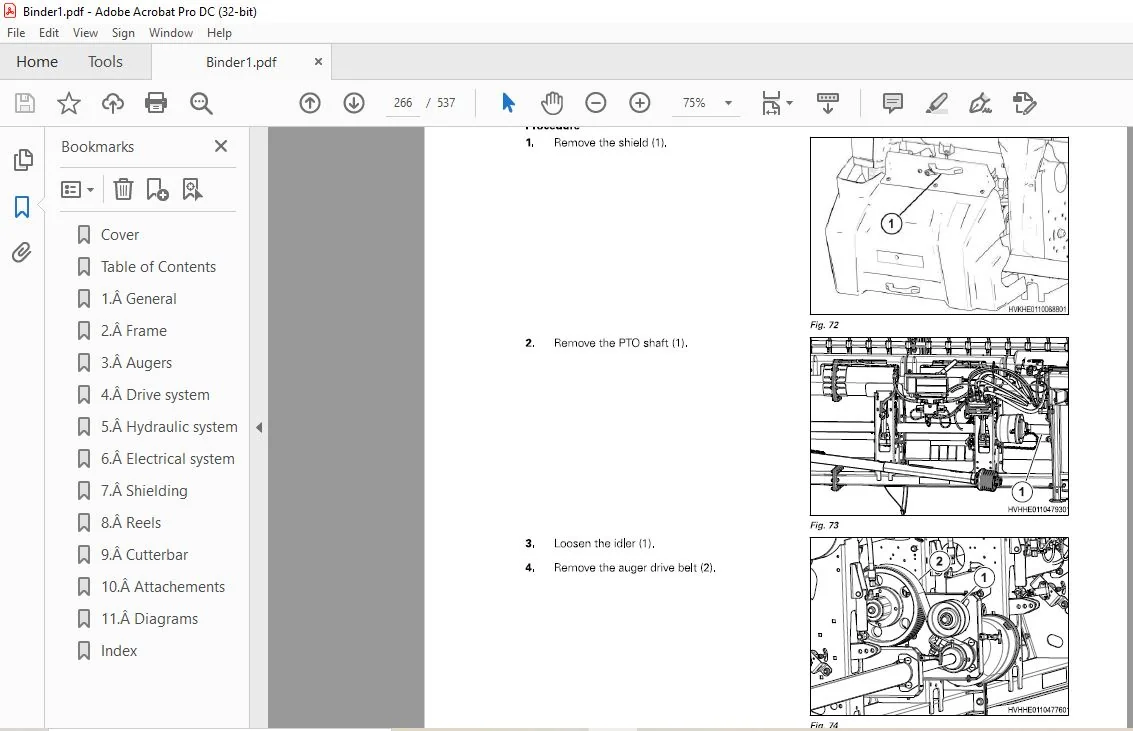The height and width of the screenshot is (731, 1133).
Task: Bookmark this file with the star icon
Action: (69, 103)
